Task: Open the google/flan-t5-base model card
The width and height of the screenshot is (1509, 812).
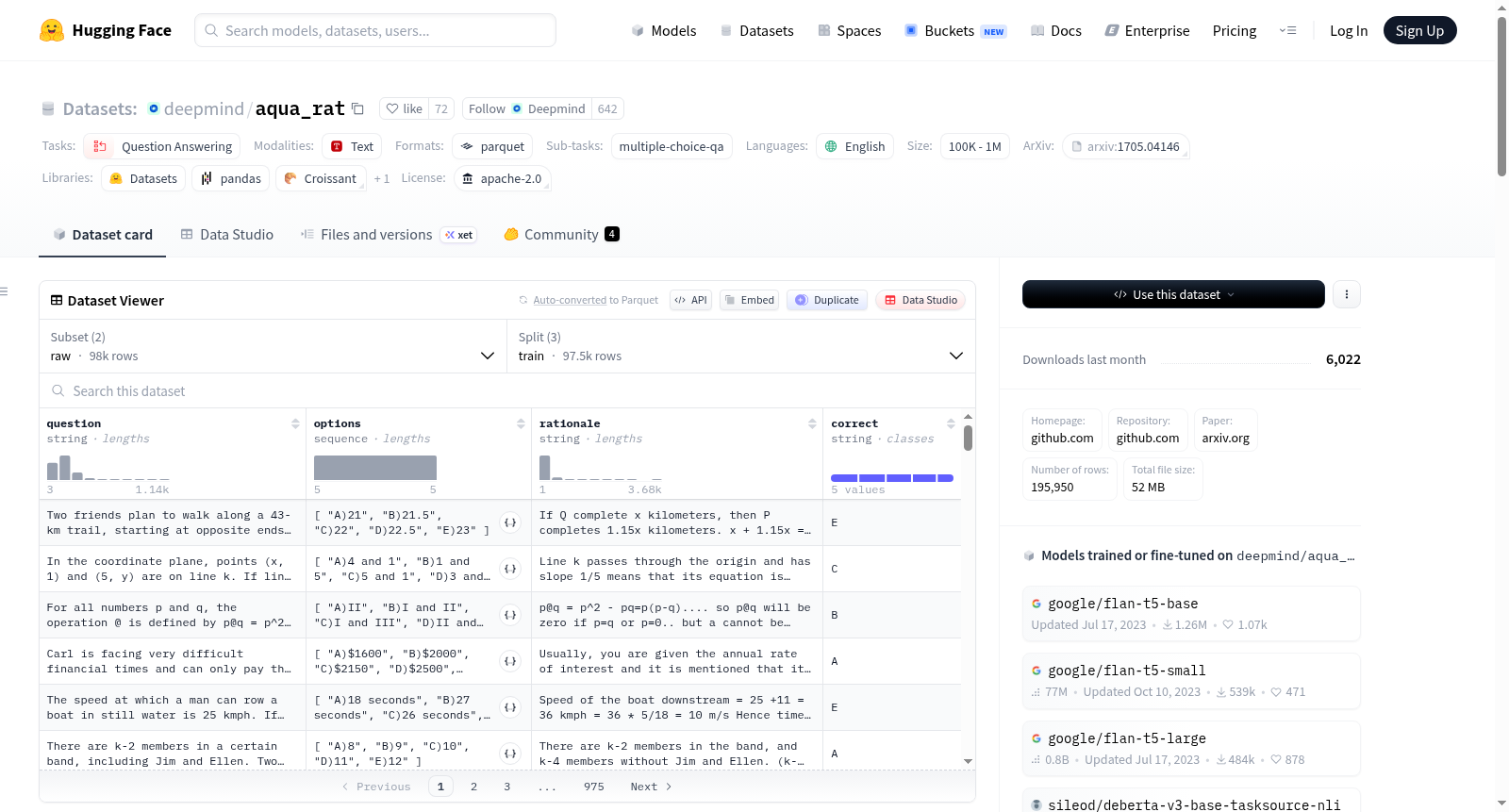Action: pos(1191,614)
